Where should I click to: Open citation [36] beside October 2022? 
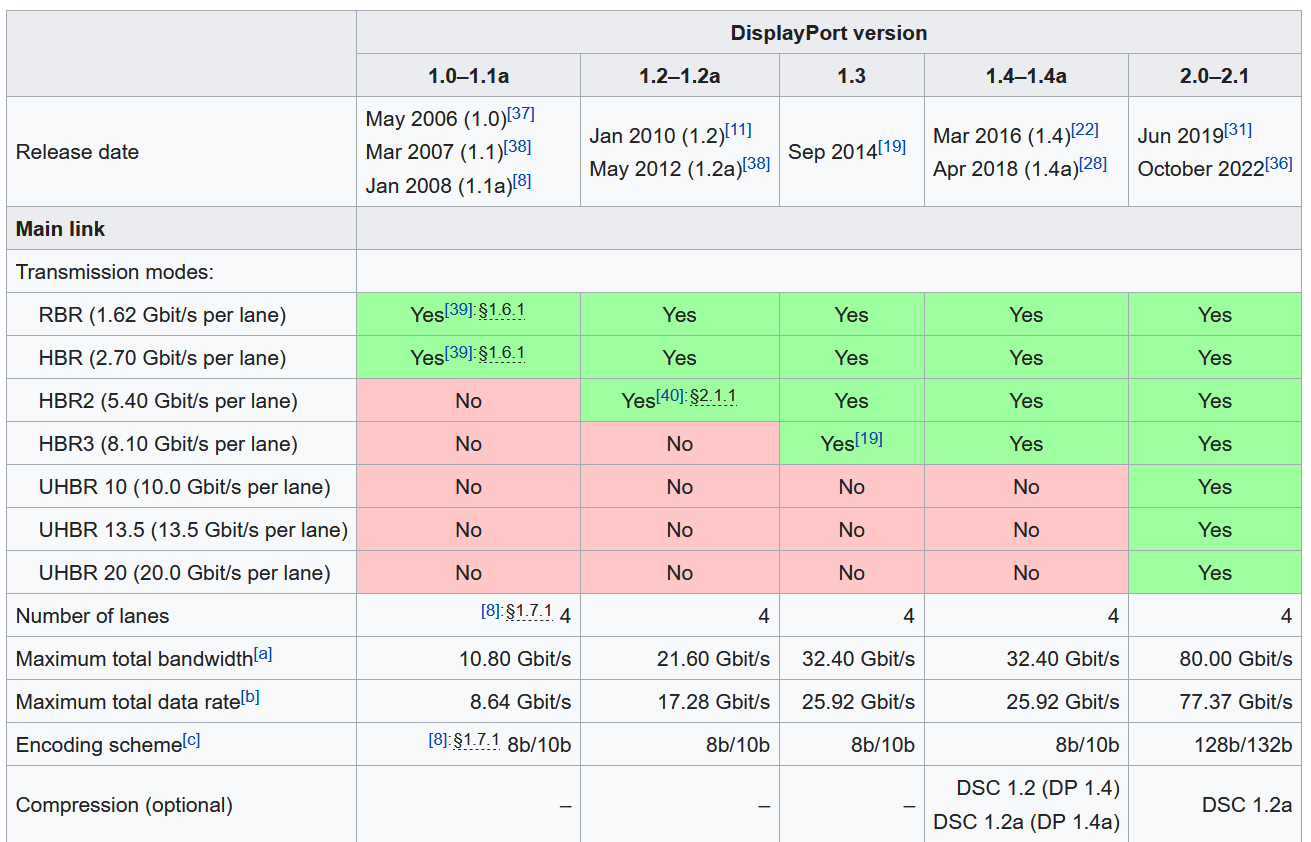[x=1279, y=163]
